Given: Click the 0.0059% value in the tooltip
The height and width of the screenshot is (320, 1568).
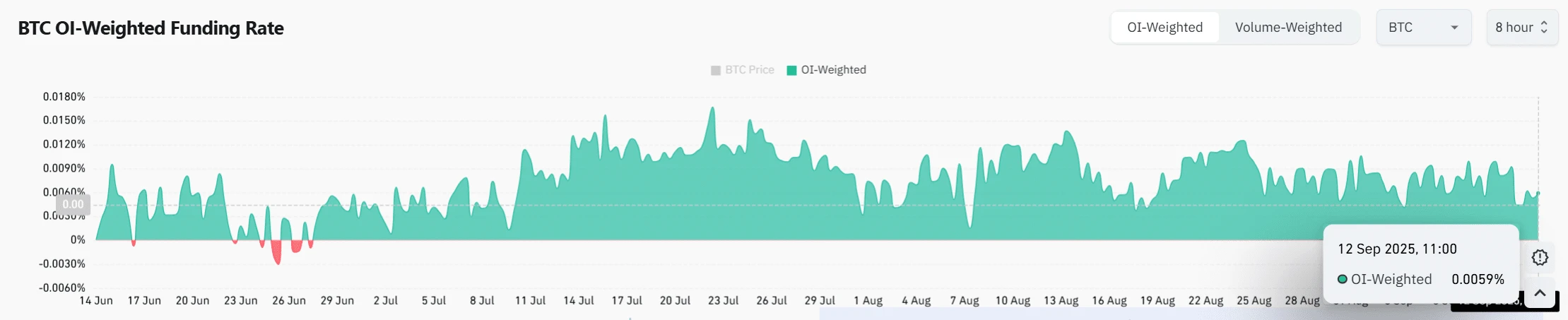Looking at the screenshot, I should click(1478, 279).
